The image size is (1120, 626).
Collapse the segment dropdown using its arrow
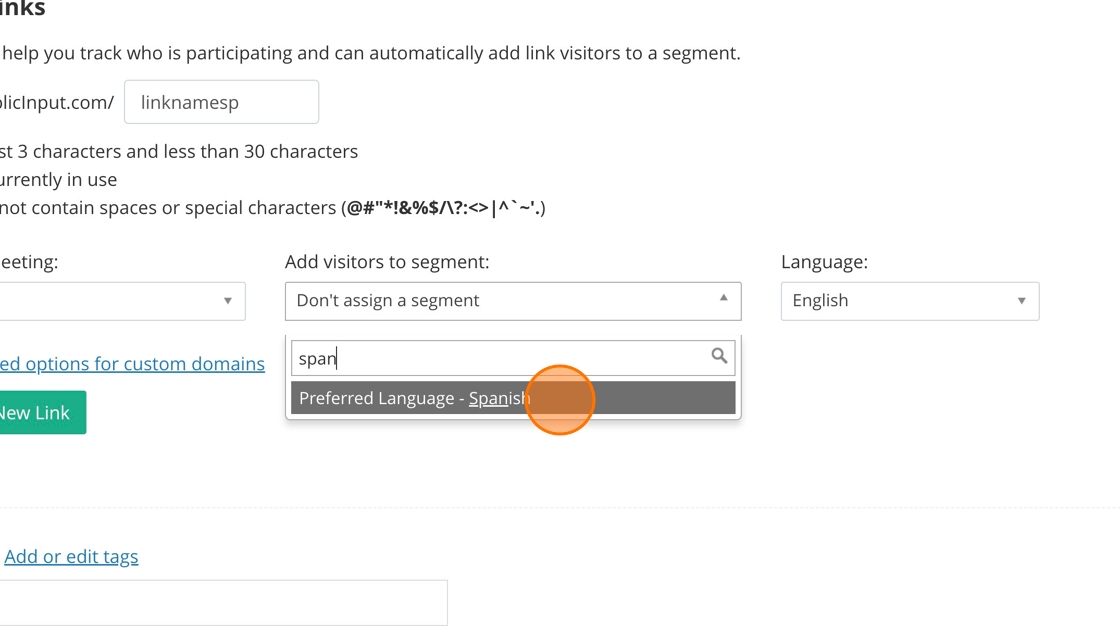click(x=723, y=299)
